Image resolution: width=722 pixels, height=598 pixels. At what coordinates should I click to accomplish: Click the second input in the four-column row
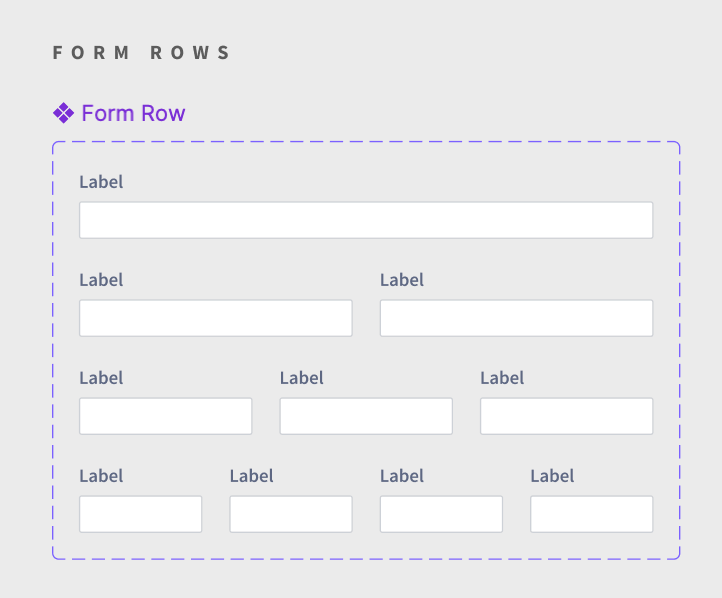tap(291, 514)
